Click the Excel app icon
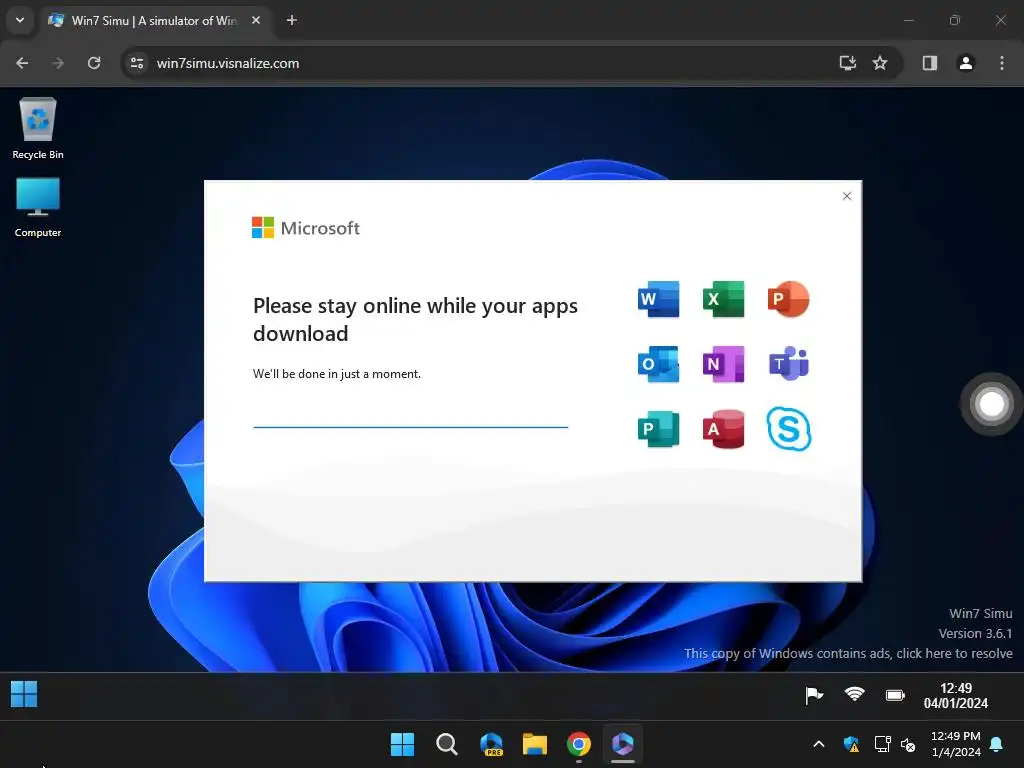This screenshot has height=768, width=1024. click(724, 299)
